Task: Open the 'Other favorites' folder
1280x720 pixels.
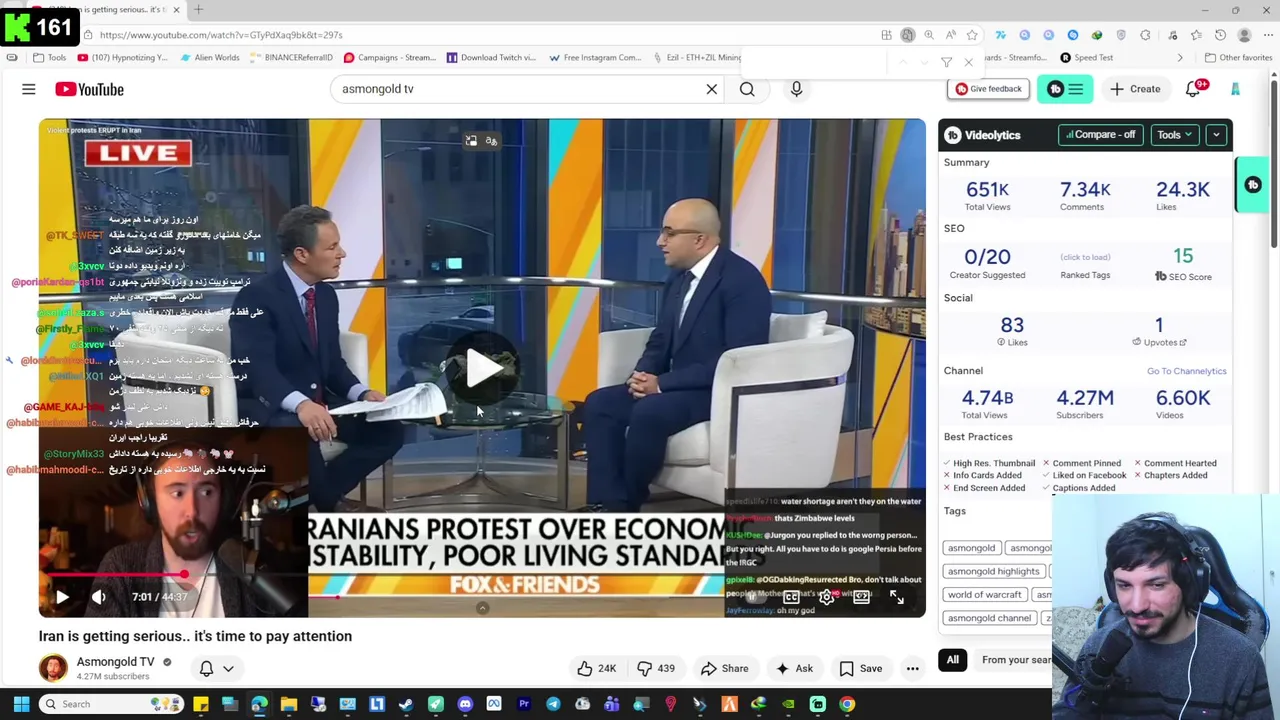Action: click(1238, 58)
